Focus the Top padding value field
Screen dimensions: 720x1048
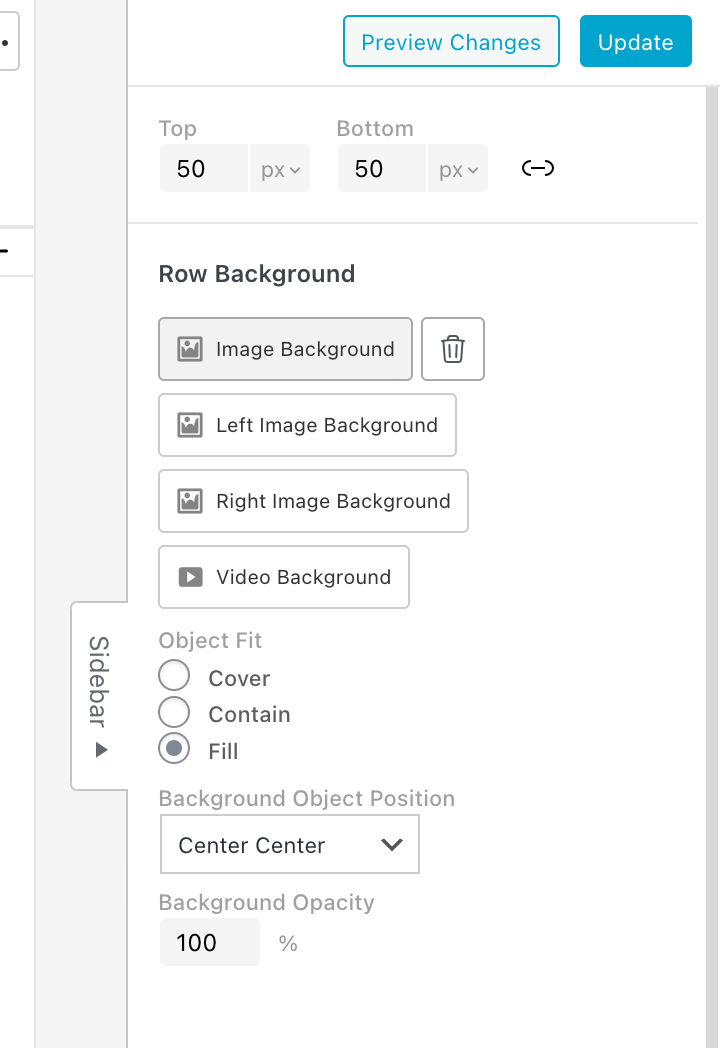click(203, 169)
